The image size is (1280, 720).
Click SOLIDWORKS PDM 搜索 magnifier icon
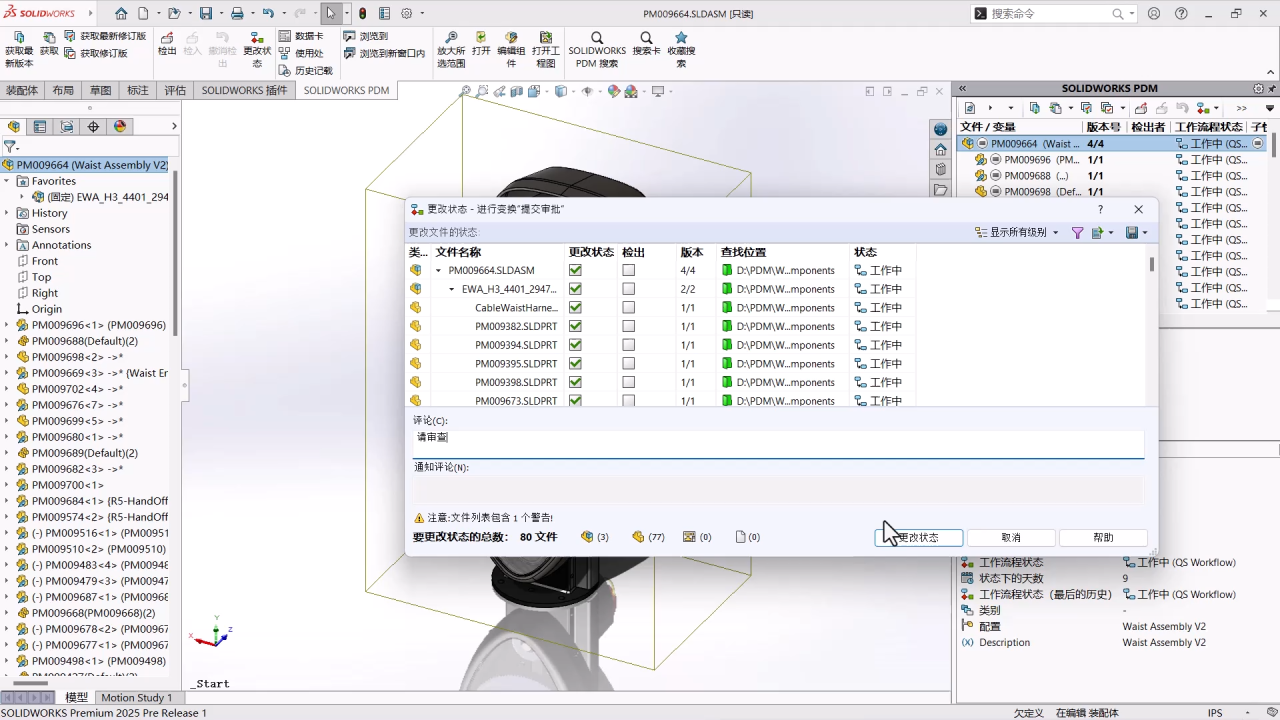pos(597,38)
